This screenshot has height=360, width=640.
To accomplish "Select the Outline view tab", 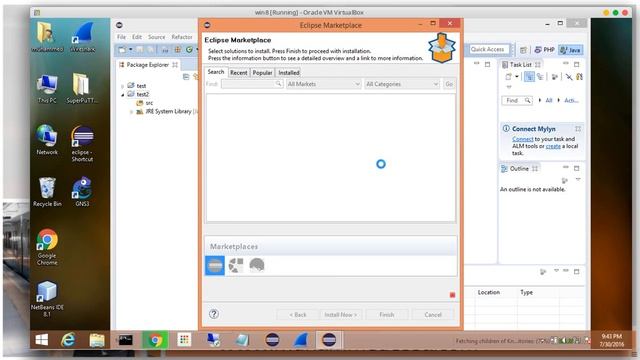I will click(x=519, y=169).
